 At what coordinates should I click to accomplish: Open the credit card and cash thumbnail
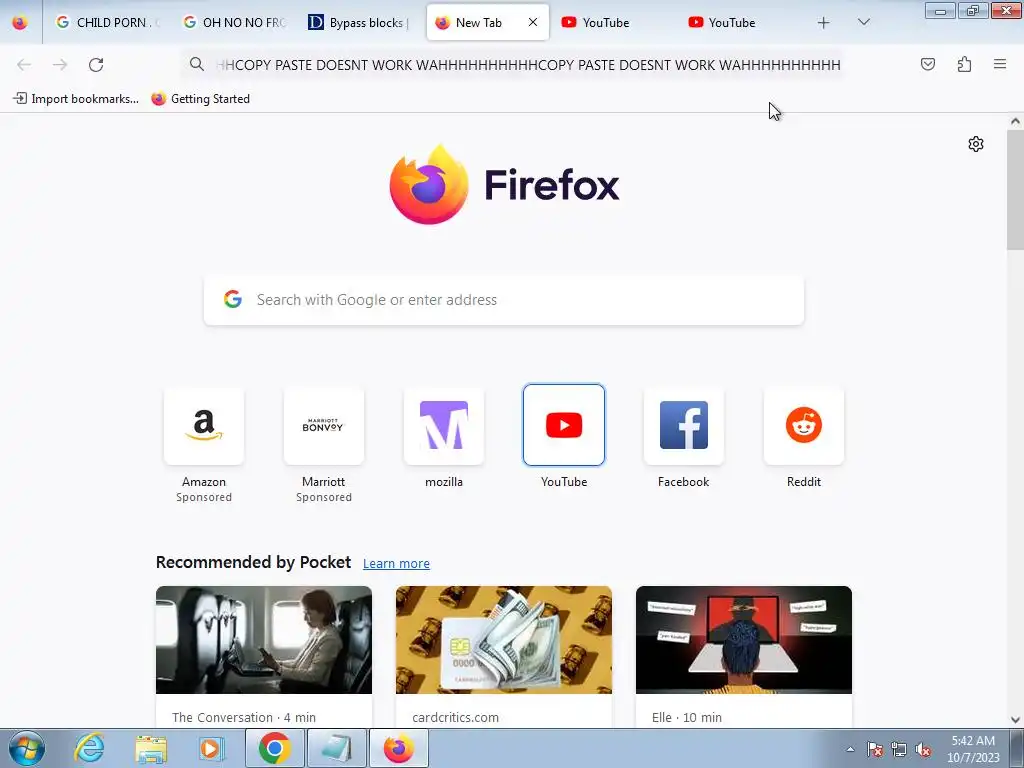tap(504, 640)
